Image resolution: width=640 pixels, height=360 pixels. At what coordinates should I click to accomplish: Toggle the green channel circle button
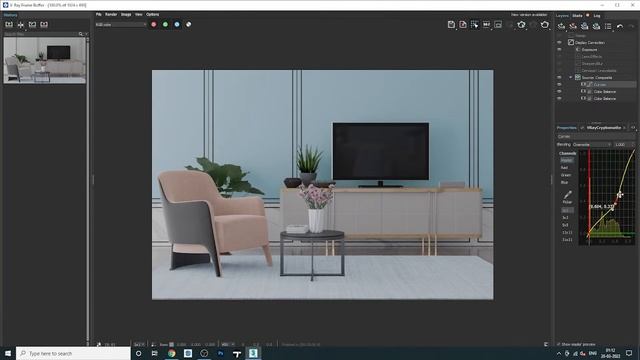tap(165, 24)
